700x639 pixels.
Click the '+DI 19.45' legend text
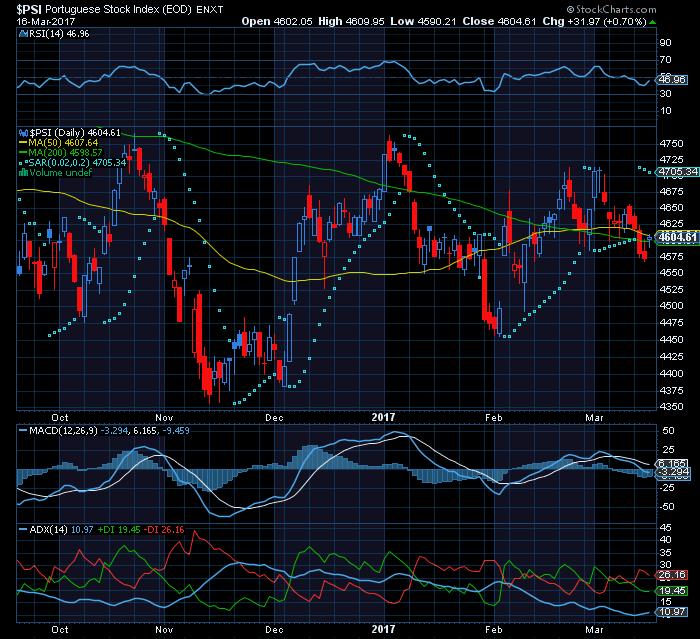(x=119, y=530)
